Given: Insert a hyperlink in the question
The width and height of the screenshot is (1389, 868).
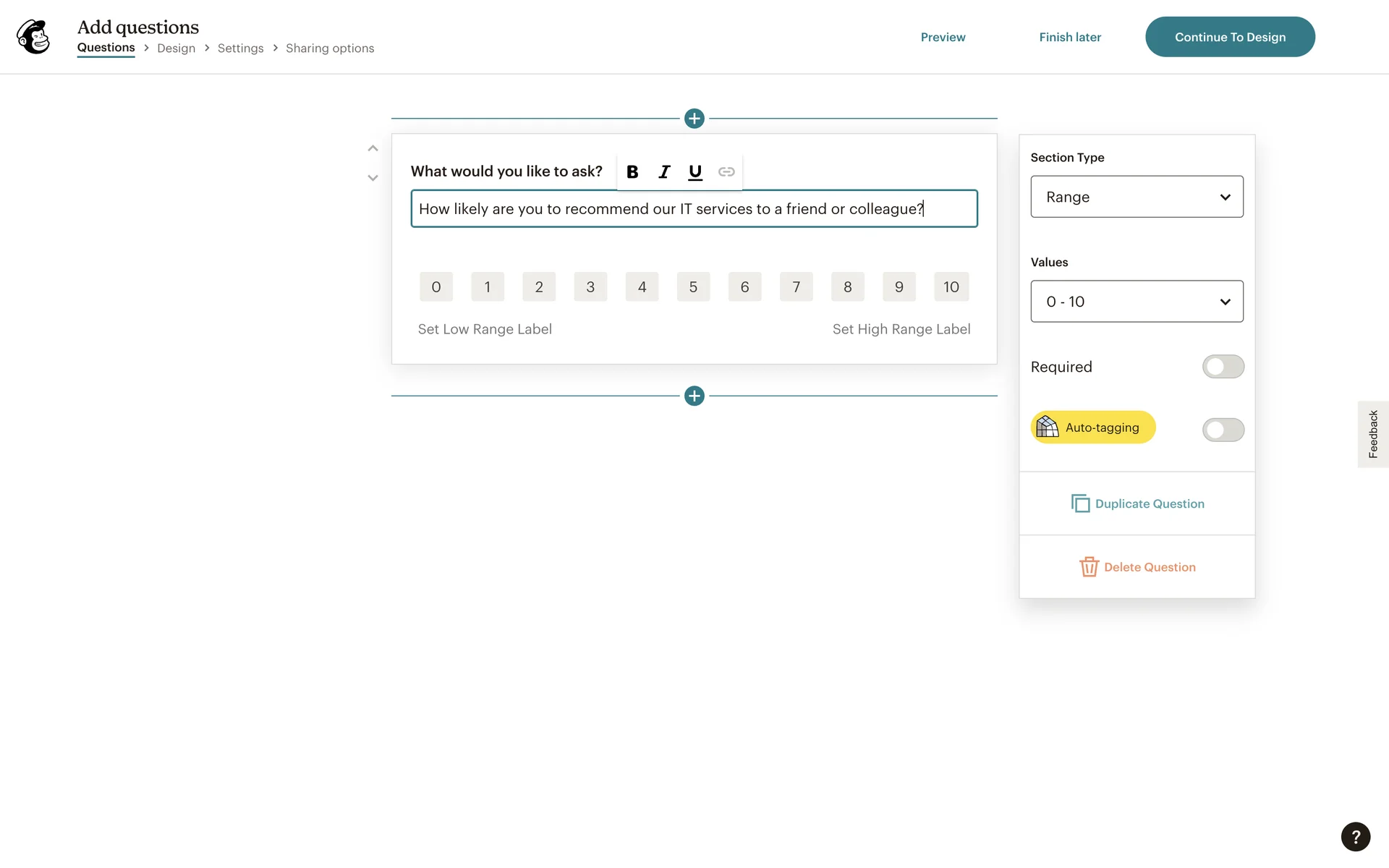Looking at the screenshot, I should coord(726,172).
